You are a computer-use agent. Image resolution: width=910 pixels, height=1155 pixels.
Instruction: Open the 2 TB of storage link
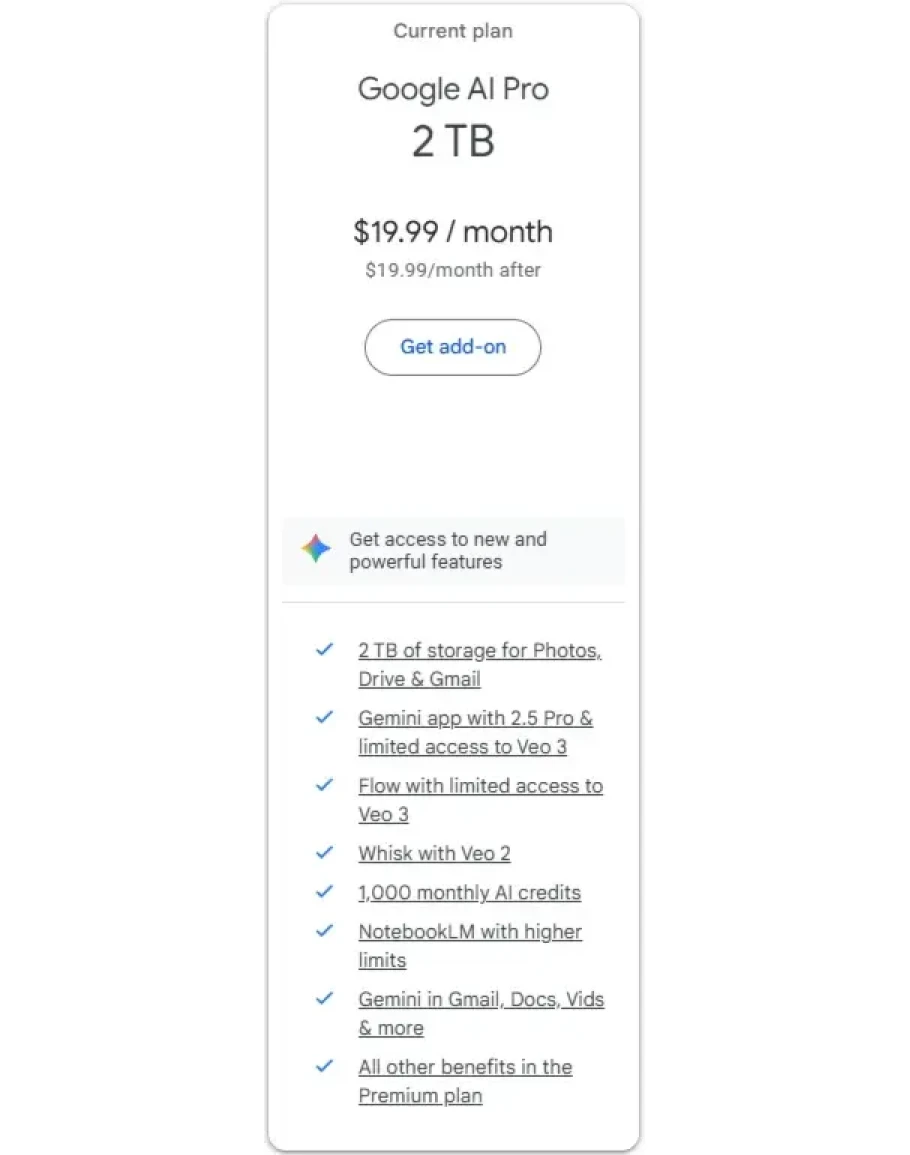[x=479, y=651]
